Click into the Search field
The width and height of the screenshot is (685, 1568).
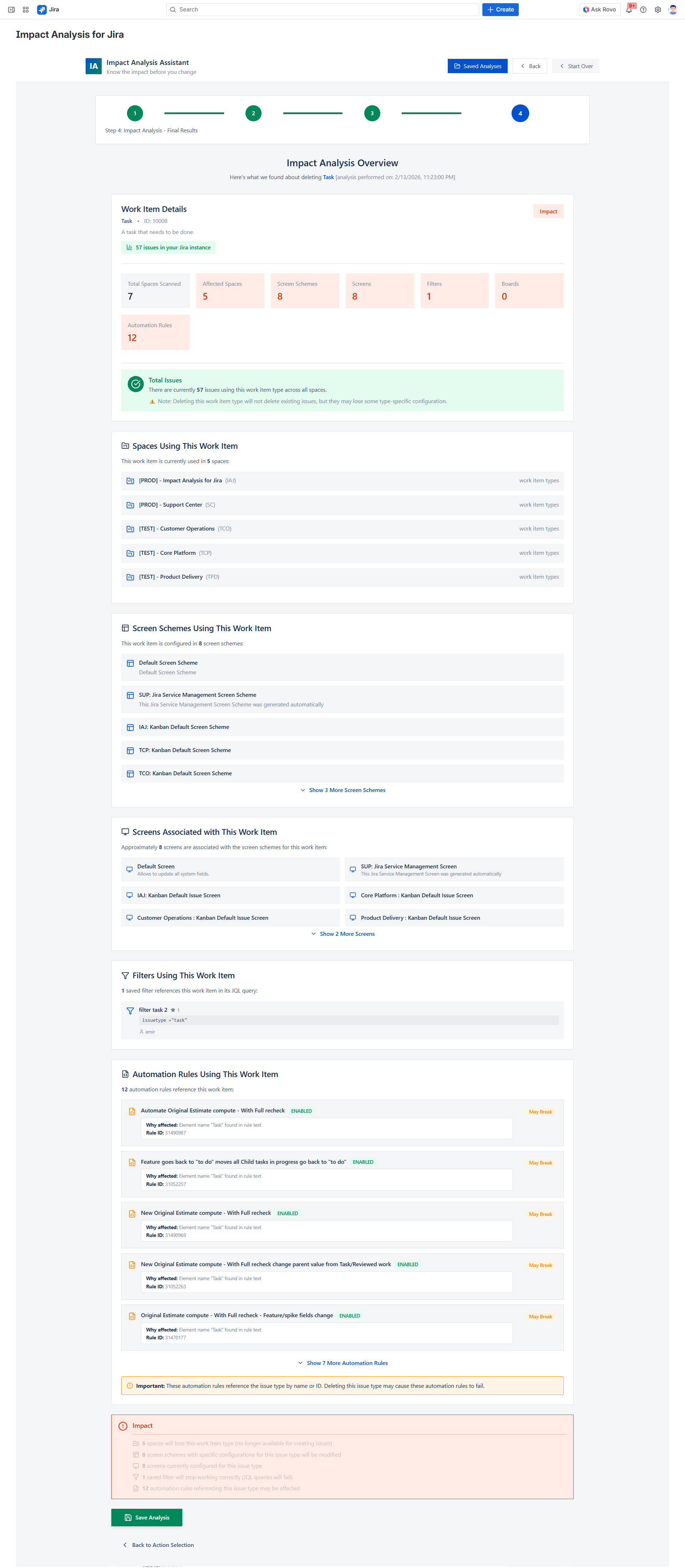pos(323,10)
